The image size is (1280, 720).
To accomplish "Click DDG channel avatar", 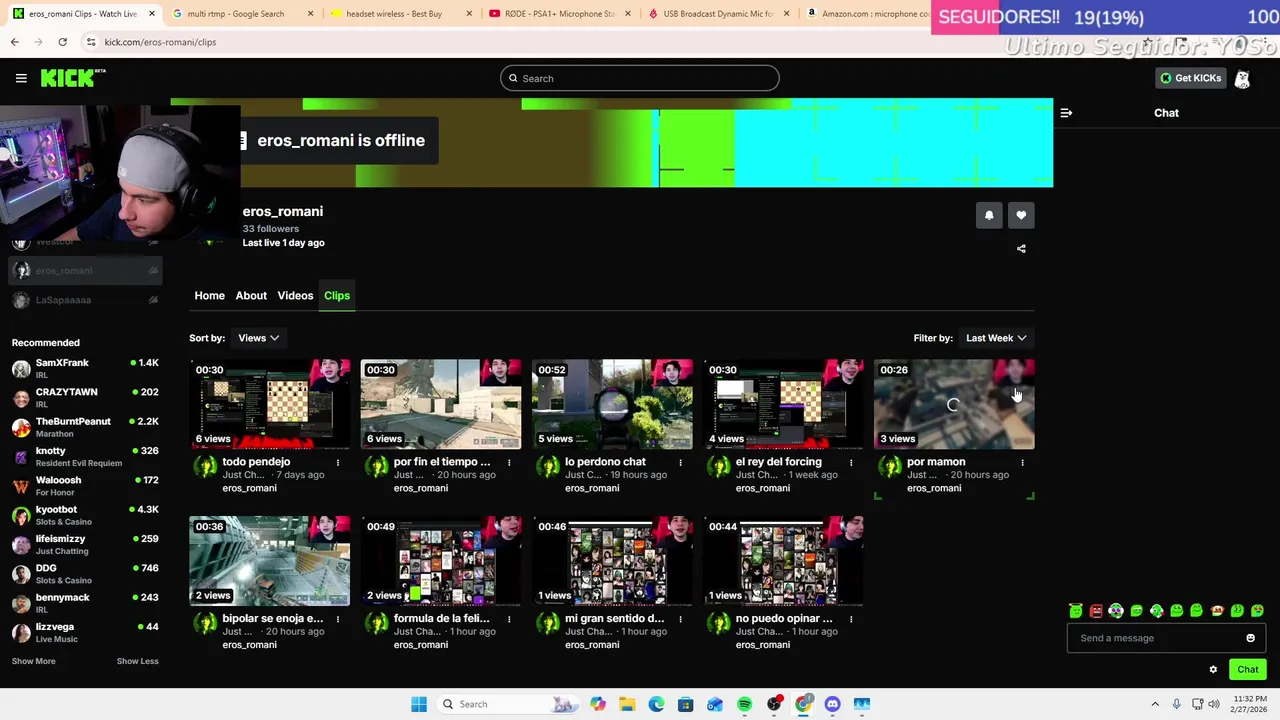I will (21, 574).
